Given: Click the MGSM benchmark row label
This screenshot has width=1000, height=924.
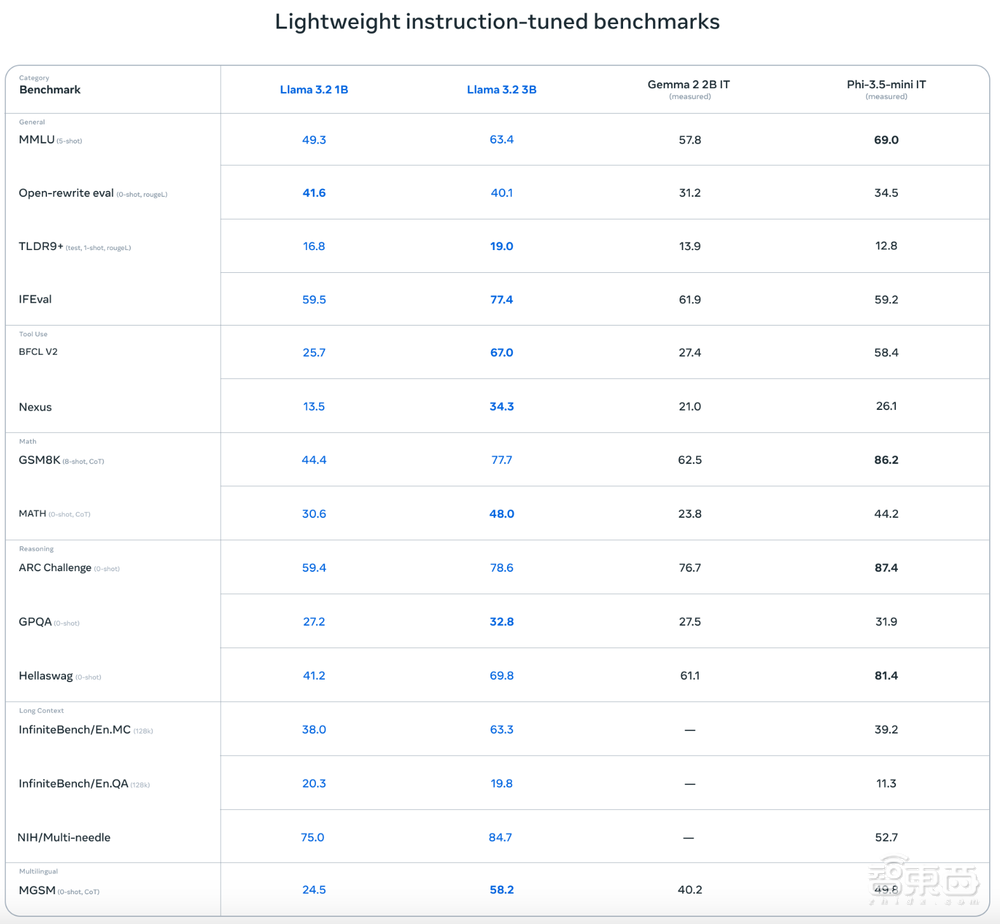Looking at the screenshot, I should pyautogui.click(x=36, y=890).
